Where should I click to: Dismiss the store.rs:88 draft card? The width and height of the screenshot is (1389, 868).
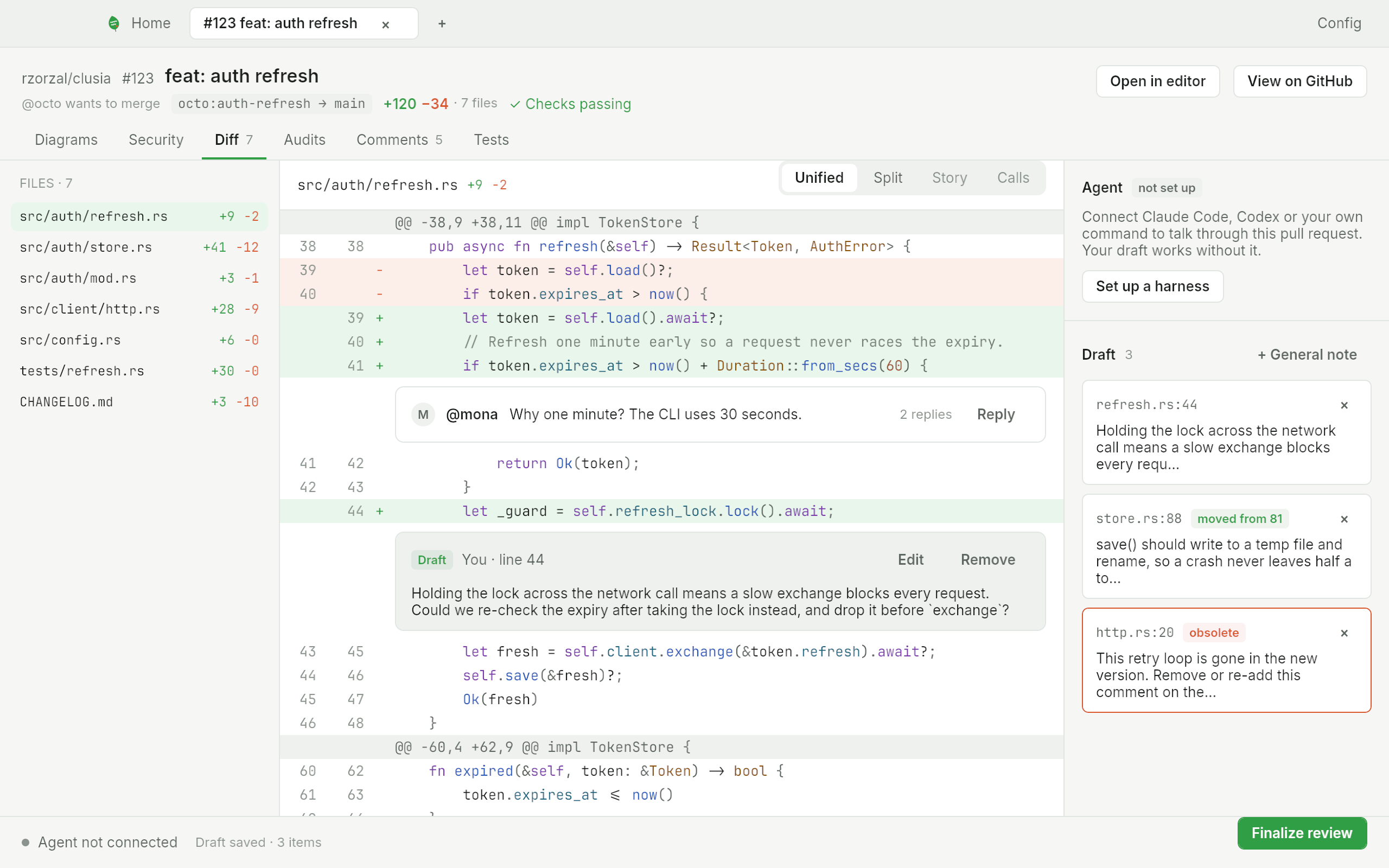coord(1344,519)
